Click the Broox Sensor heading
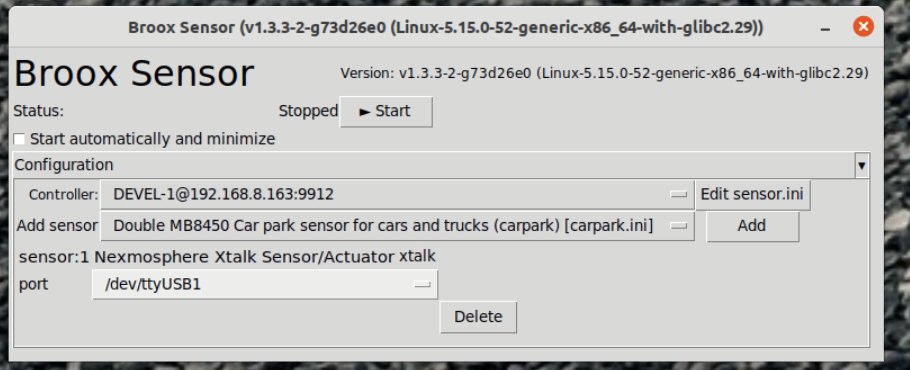This screenshot has width=910, height=370. [134, 73]
